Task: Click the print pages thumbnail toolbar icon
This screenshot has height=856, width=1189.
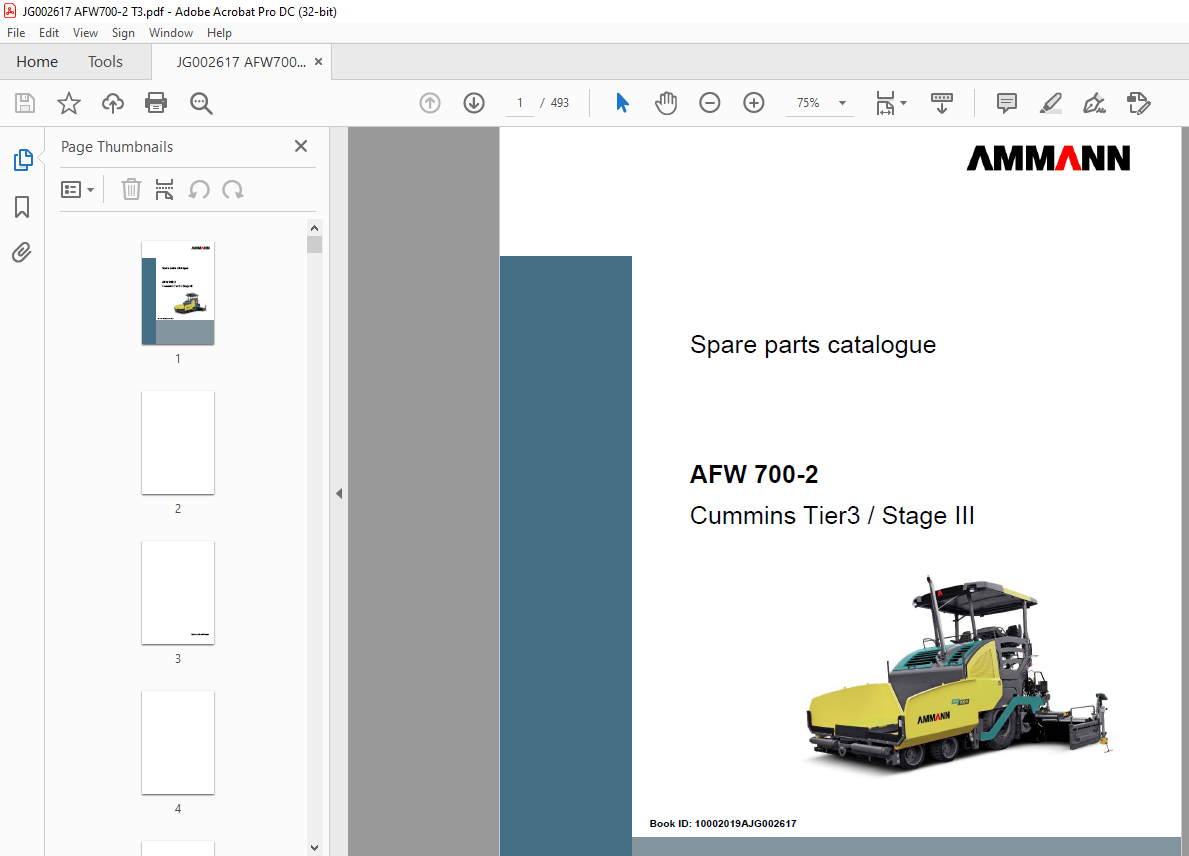Action: (165, 190)
